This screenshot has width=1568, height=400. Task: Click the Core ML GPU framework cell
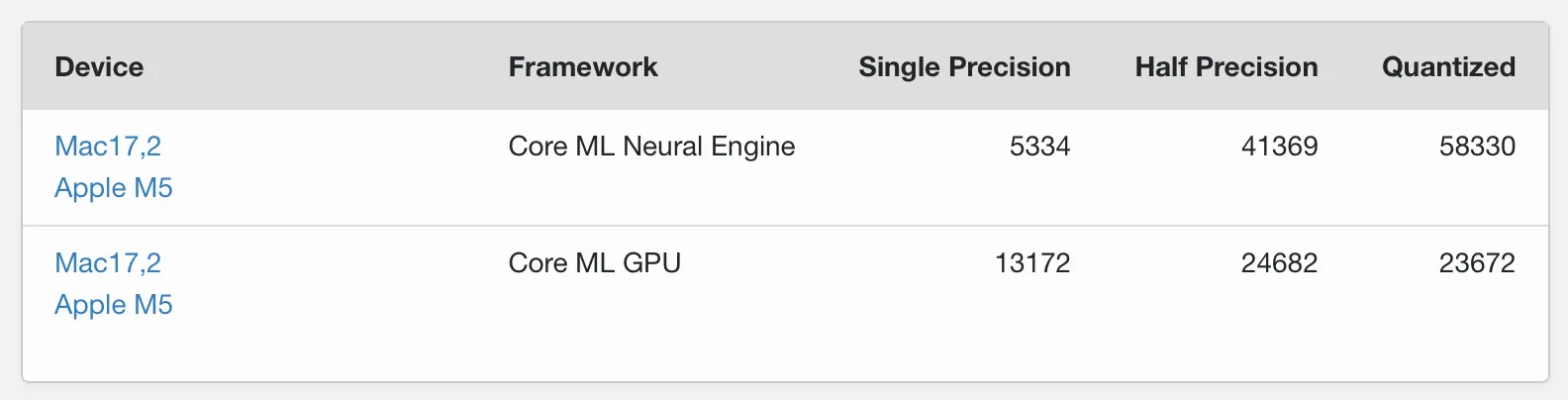[595, 263]
